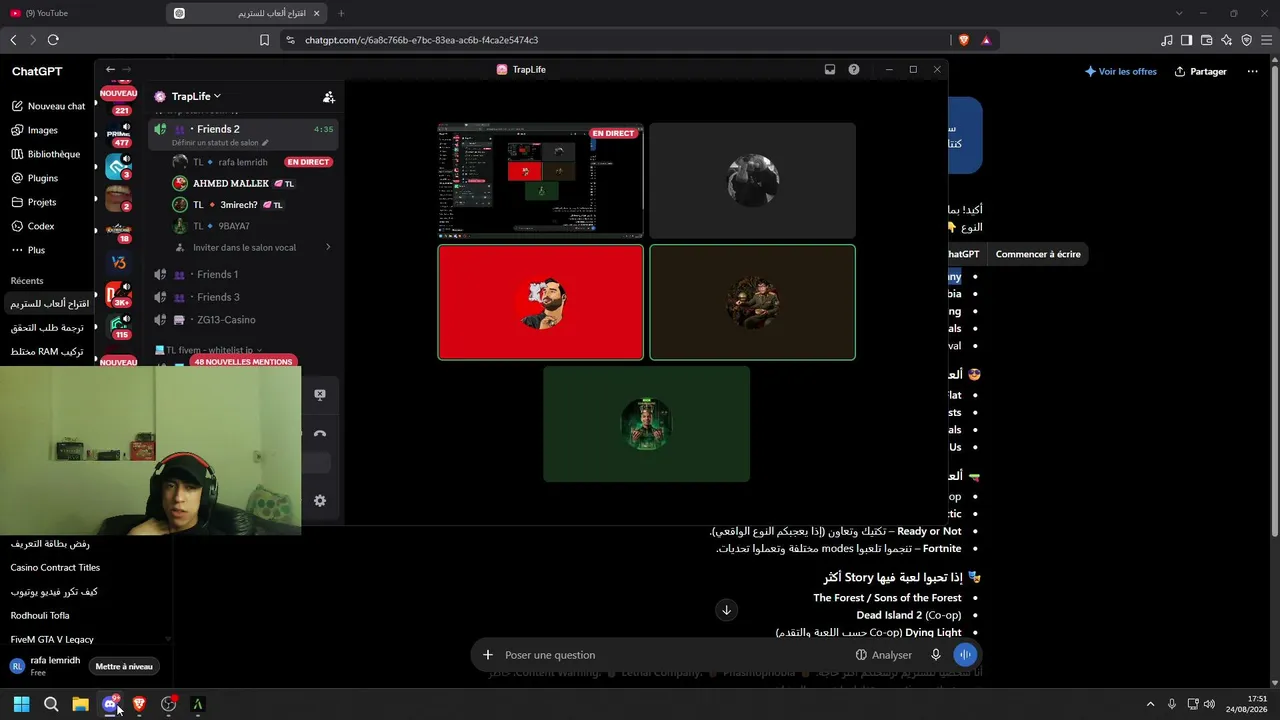This screenshot has height=720, width=1280.
Task: Open the Casino Contract Titles chat
Action: point(55,568)
